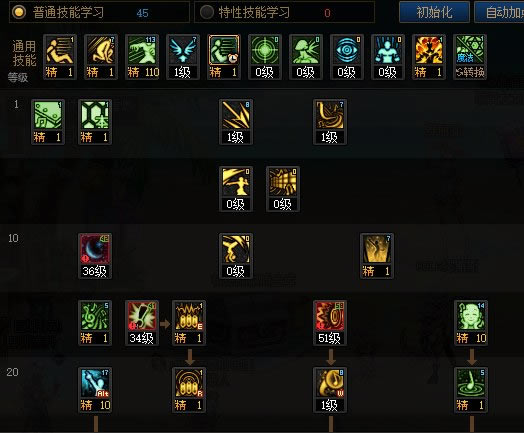
Task: Click the green smiling face skill
Action: (x=471, y=323)
